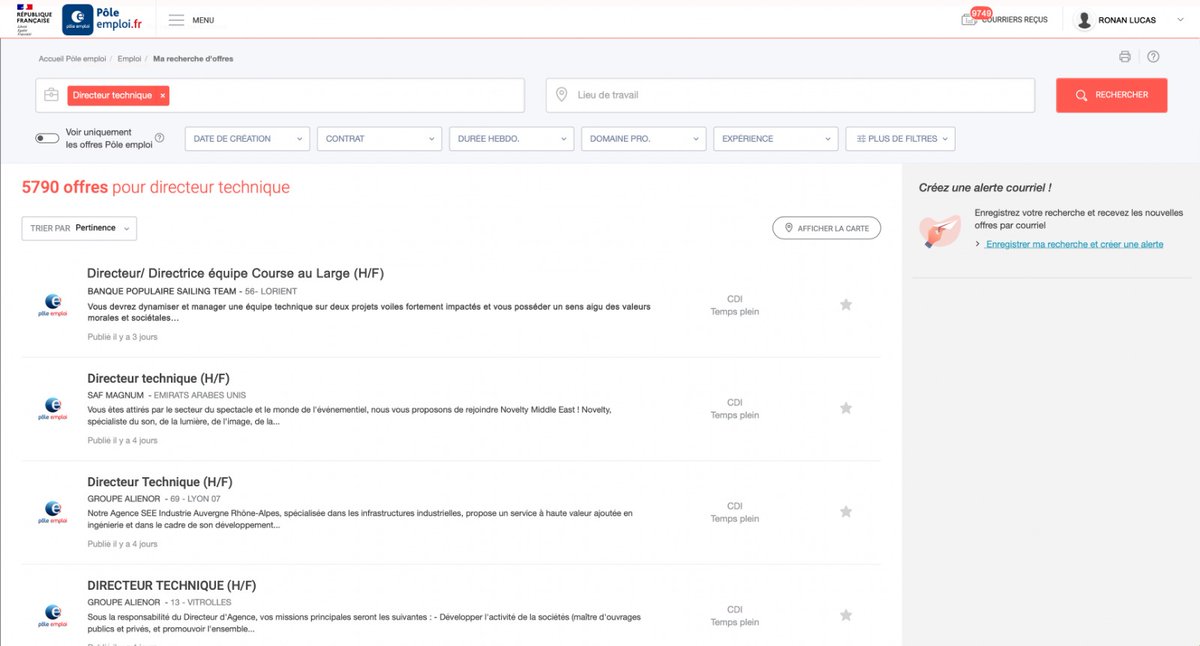Click the 9749 notification badge
This screenshot has width=1200, height=646.
point(981,13)
